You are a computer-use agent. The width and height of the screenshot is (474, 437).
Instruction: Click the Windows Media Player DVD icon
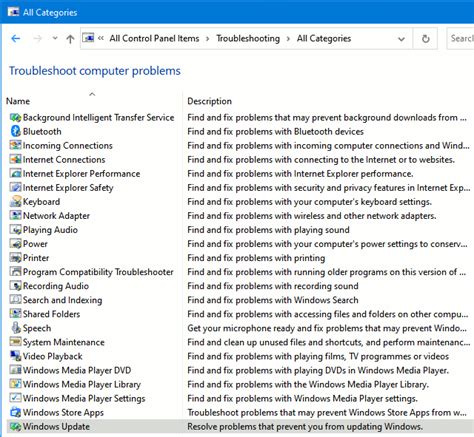15,370
